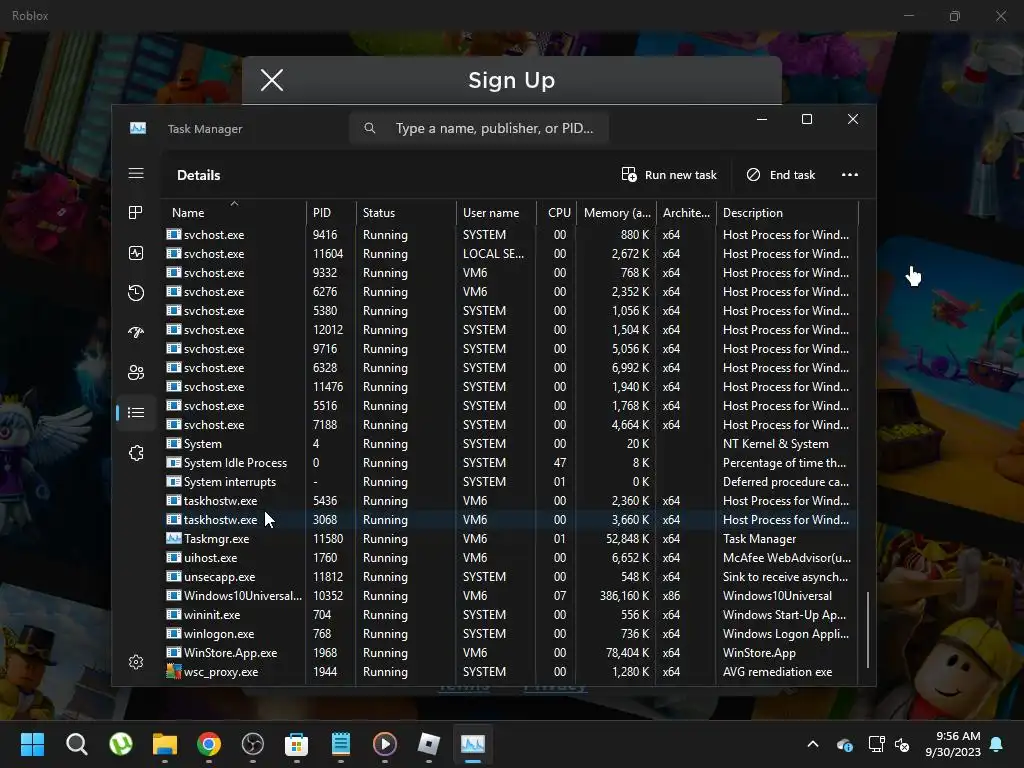Select the Windows10Universal process row
This screenshot has height=768, width=1024.
[x=511, y=596]
